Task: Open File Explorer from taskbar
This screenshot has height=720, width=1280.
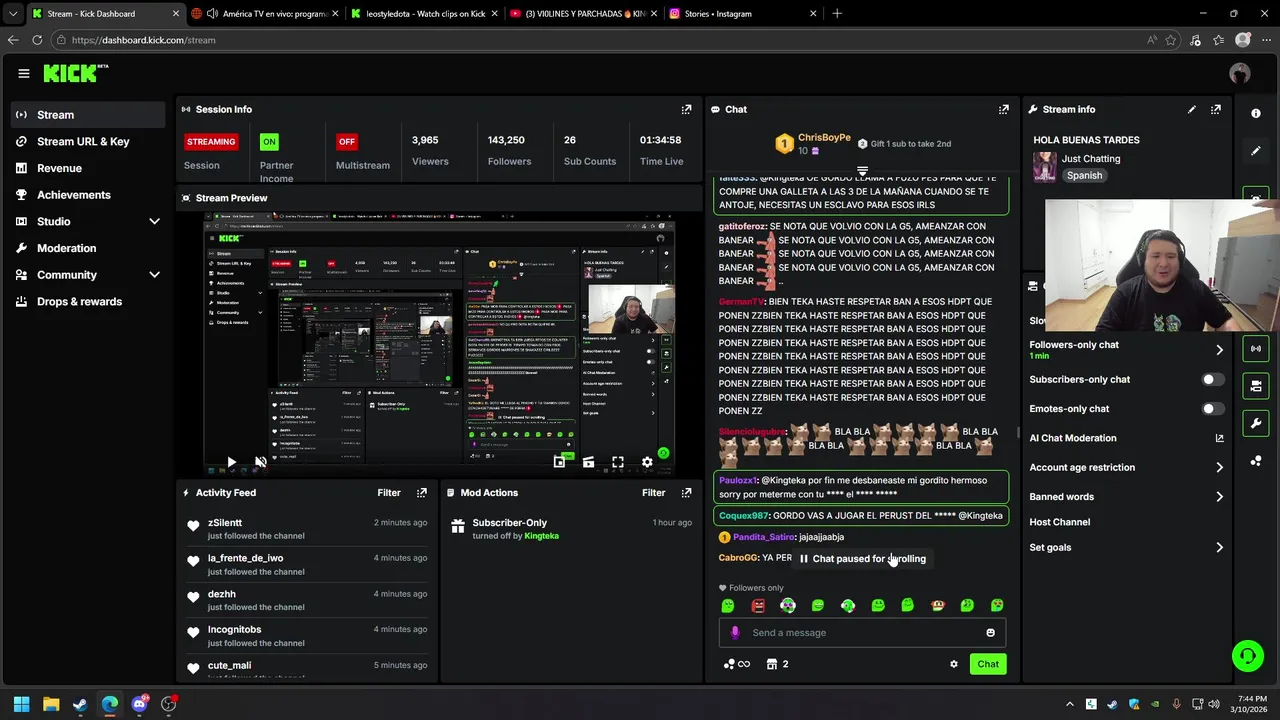Action: [x=51, y=704]
